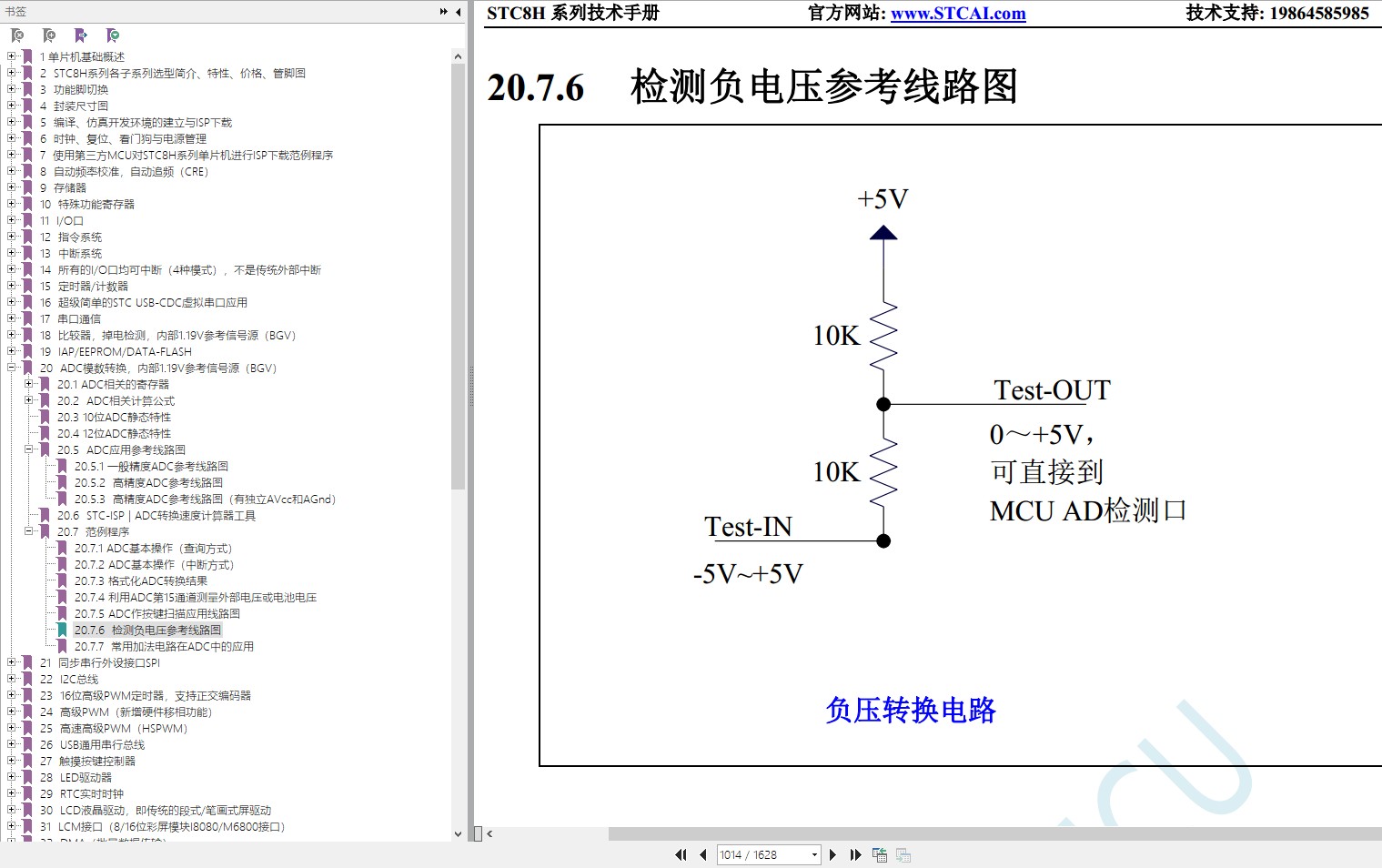Open bookmark 18 比较器，掉电检测
The image size is (1382, 868).
point(168,335)
